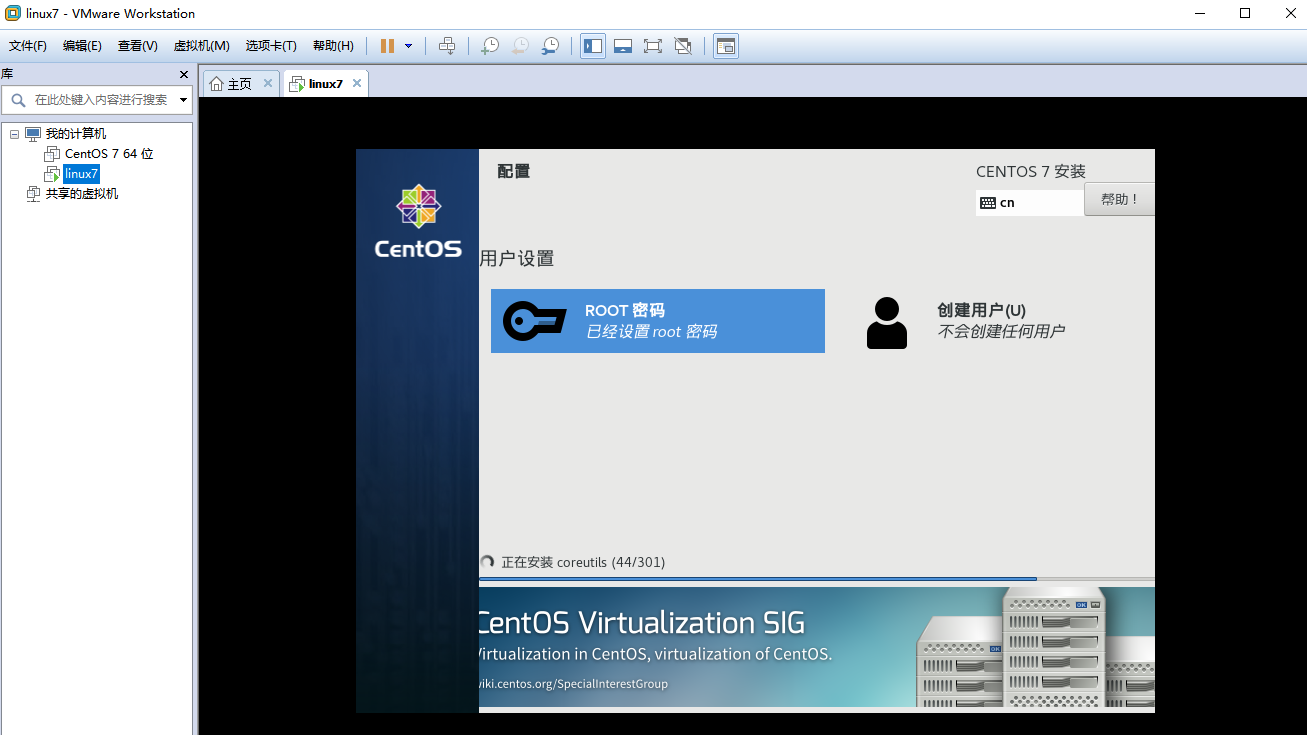Switch to the 主页 tab
This screenshot has width=1307, height=735.
click(239, 83)
